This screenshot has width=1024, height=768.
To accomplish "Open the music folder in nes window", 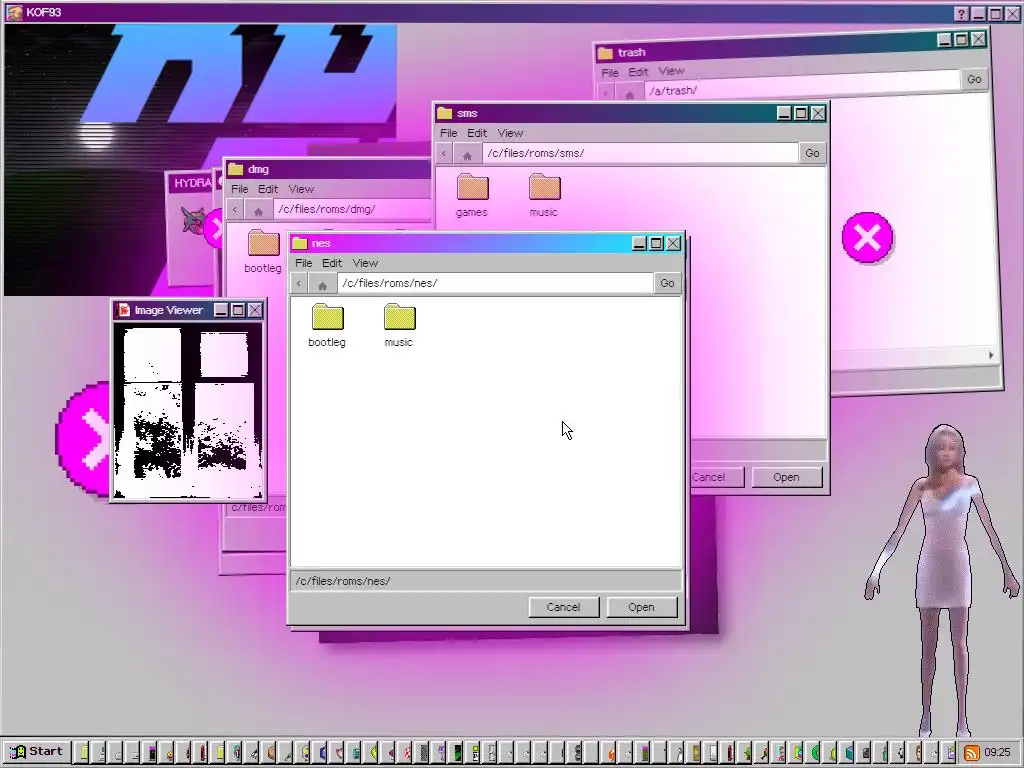I will [399, 325].
